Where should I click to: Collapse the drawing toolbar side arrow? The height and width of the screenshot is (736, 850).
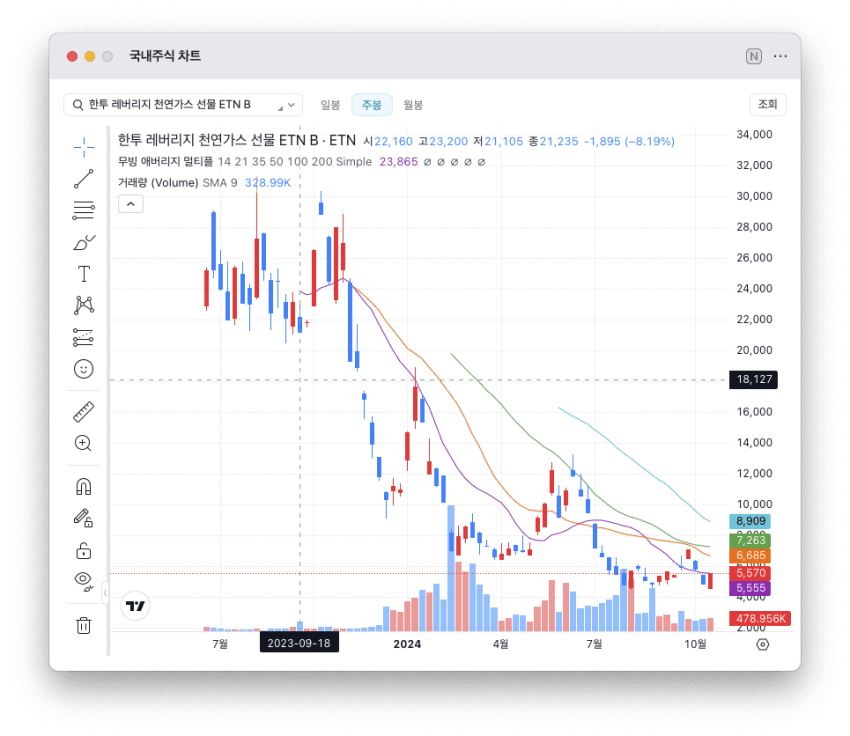(x=105, y=593)
